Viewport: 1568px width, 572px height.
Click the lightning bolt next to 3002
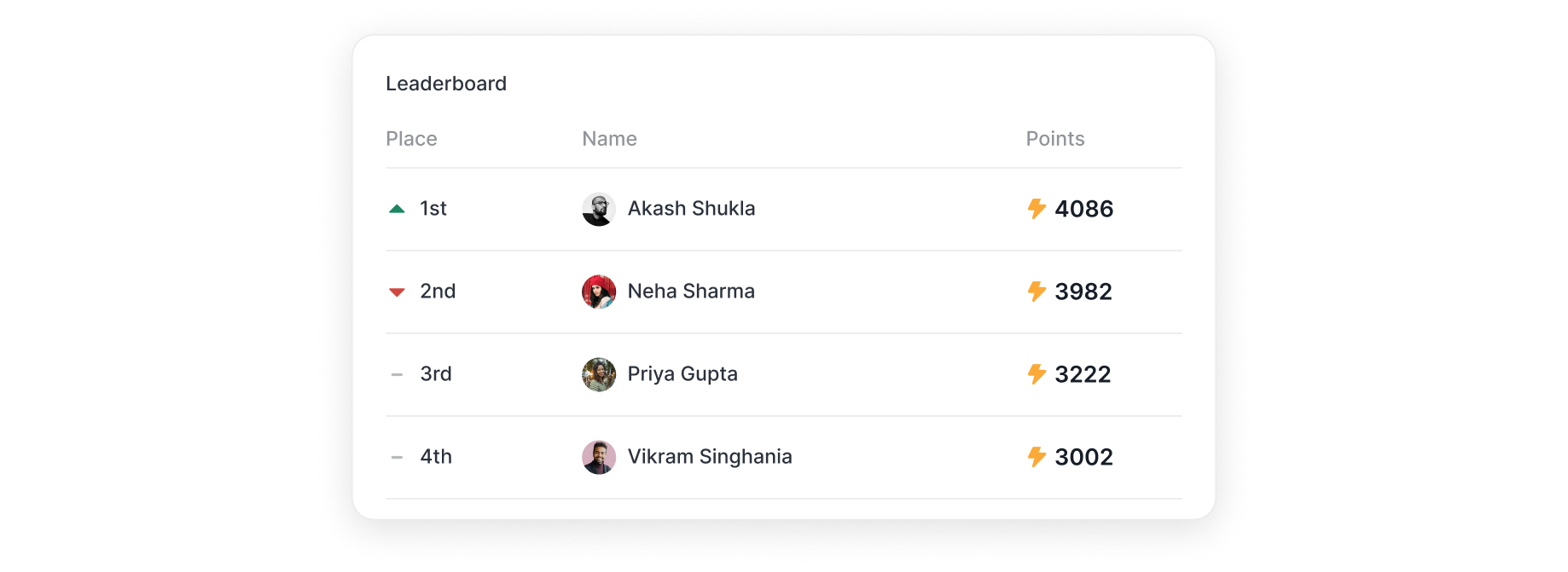point(1037,457)
